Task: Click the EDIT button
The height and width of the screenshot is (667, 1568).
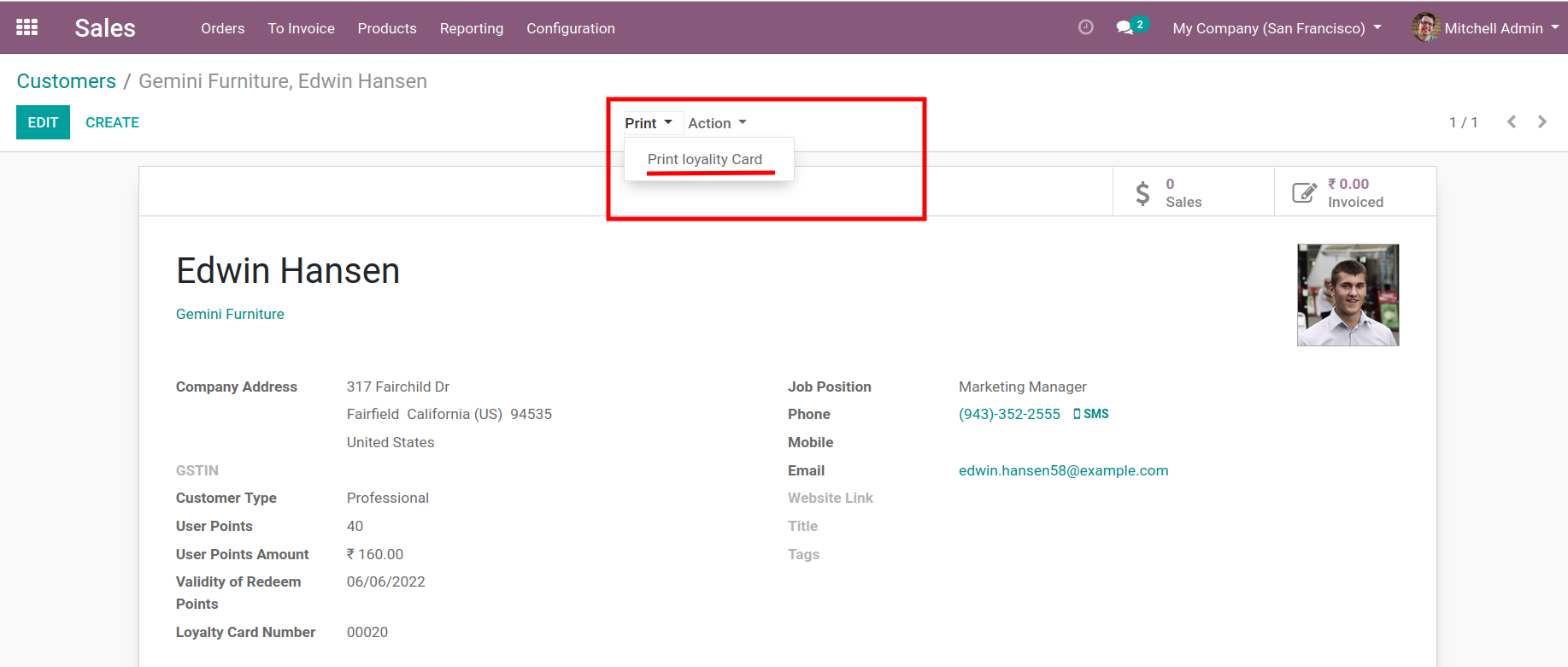Action: click(43, 122)
